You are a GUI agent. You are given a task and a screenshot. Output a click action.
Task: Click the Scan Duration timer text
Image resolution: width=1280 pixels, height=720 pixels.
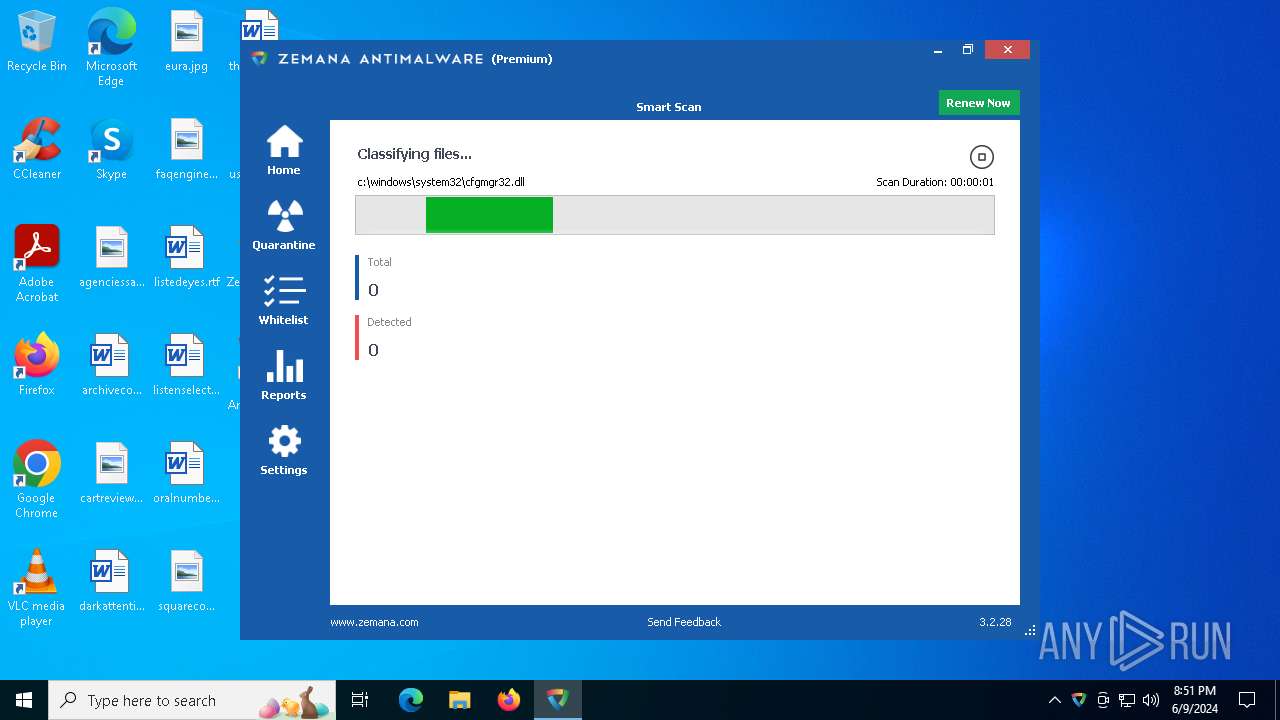(x=935, y=182)
